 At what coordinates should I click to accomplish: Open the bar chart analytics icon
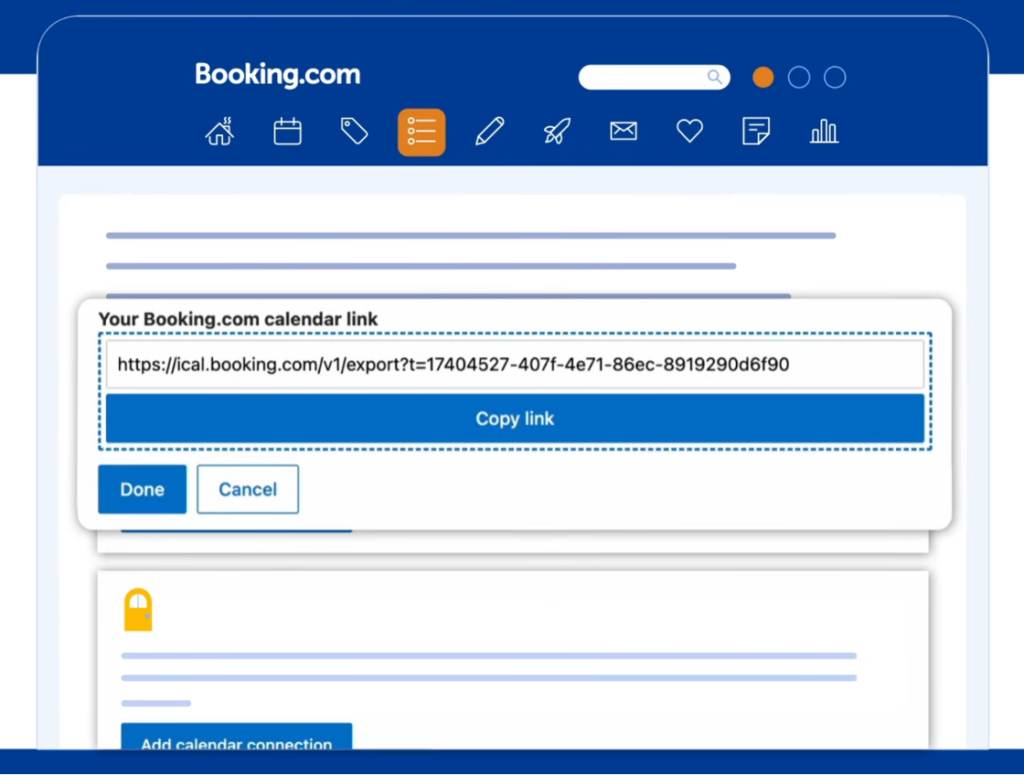(824, 131)
